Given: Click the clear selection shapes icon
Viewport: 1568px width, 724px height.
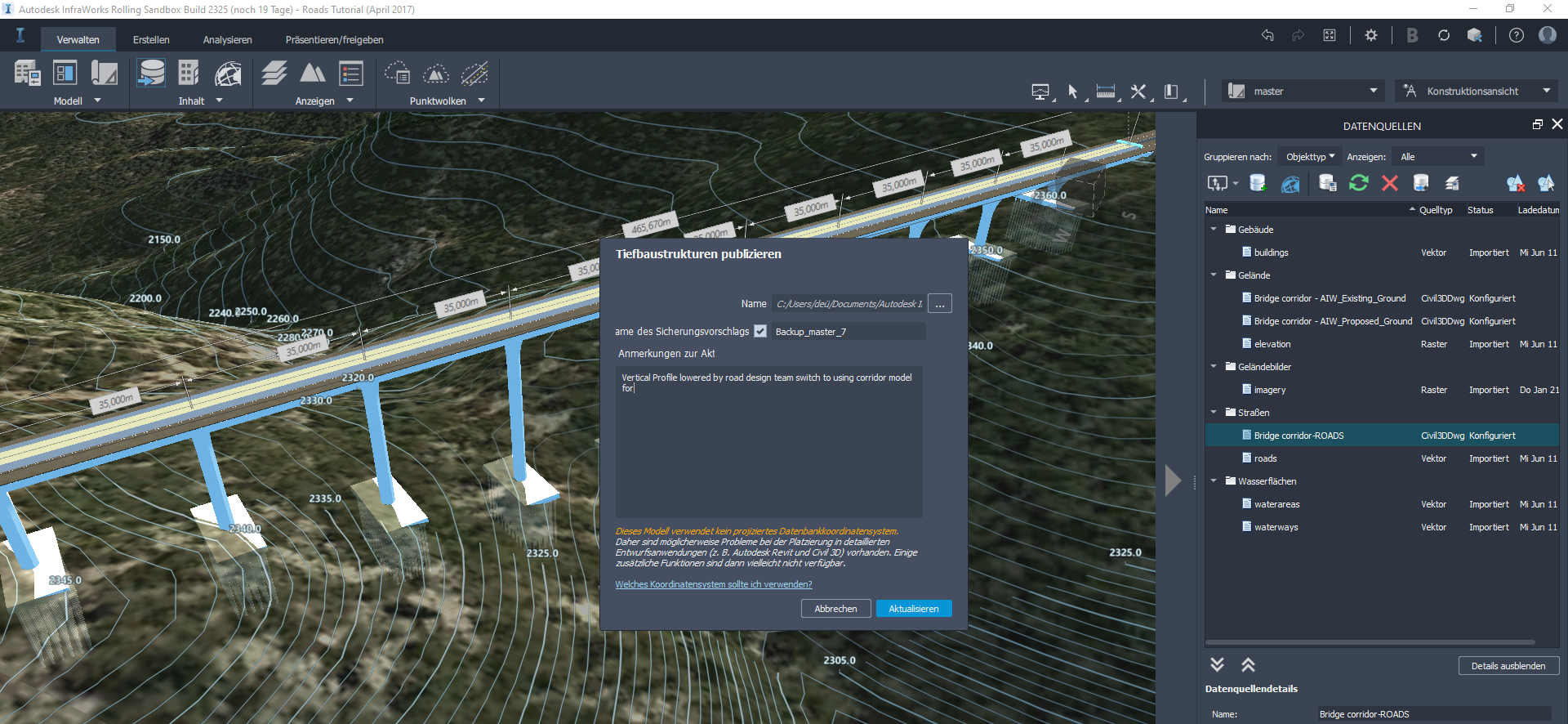Looking at the screenshot, I should tap(1515, 183).
